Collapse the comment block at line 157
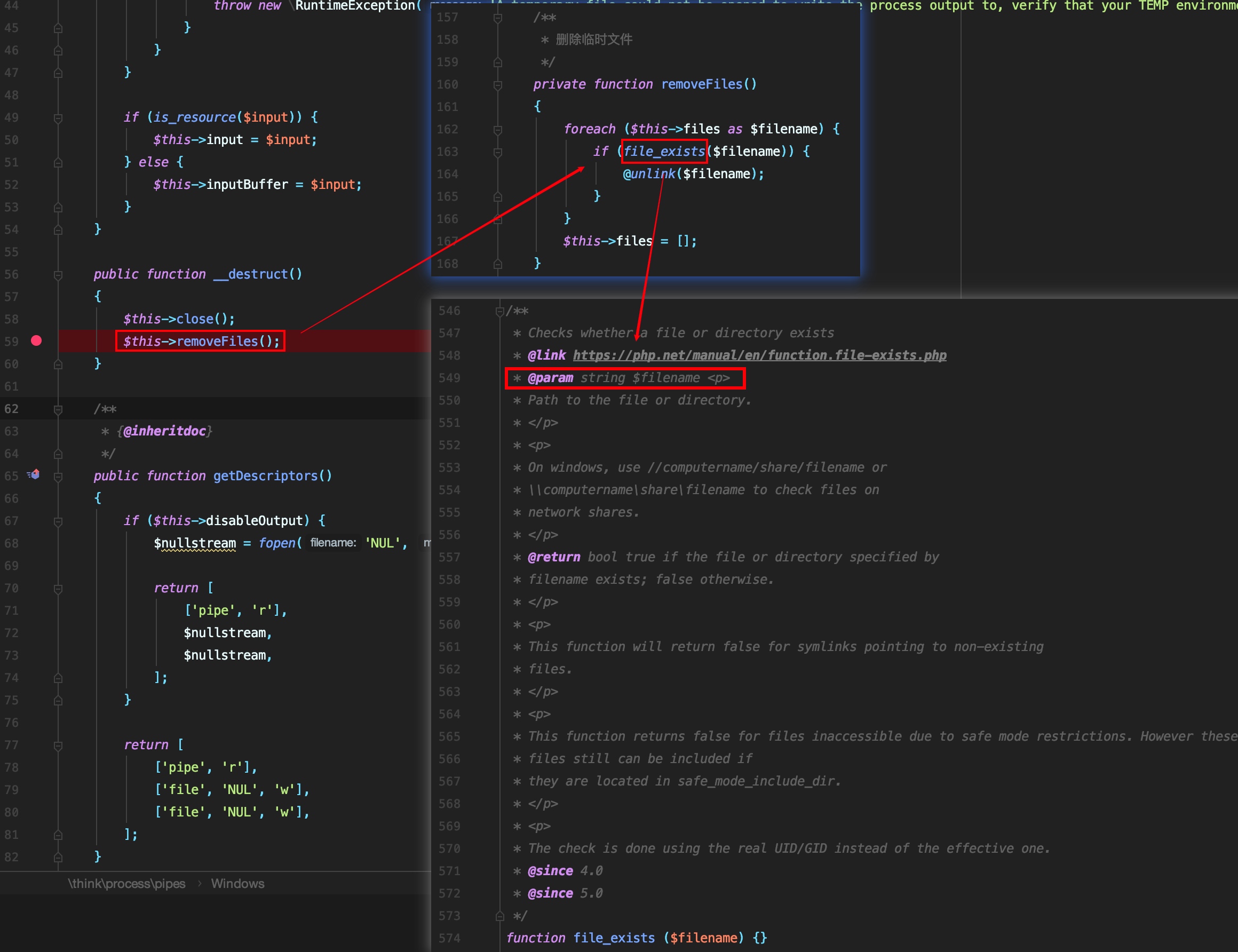The image size is (1238, 952). coord(497,18)
